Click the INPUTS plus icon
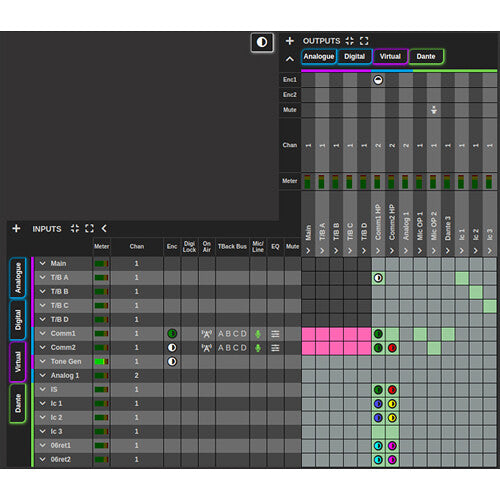Image resolution: width=500 pixels, height=500 pixels. (x=16, y=229)
